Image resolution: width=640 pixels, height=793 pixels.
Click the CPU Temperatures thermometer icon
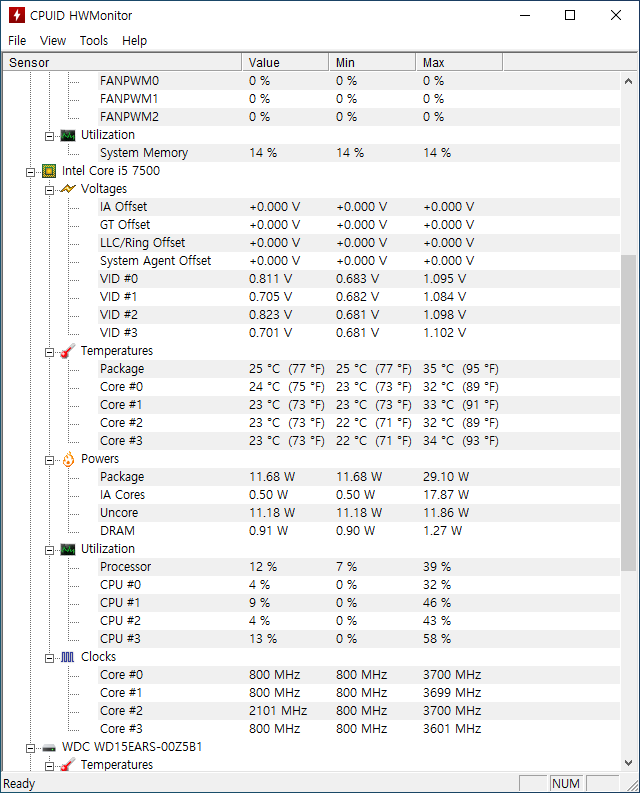pyautogui.click(x=68, y=351)
